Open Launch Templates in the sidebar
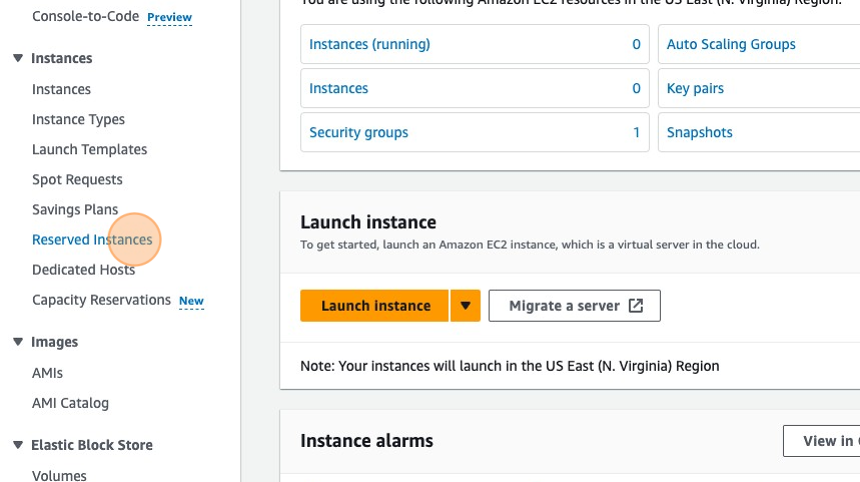 click(x=89, y=150)
